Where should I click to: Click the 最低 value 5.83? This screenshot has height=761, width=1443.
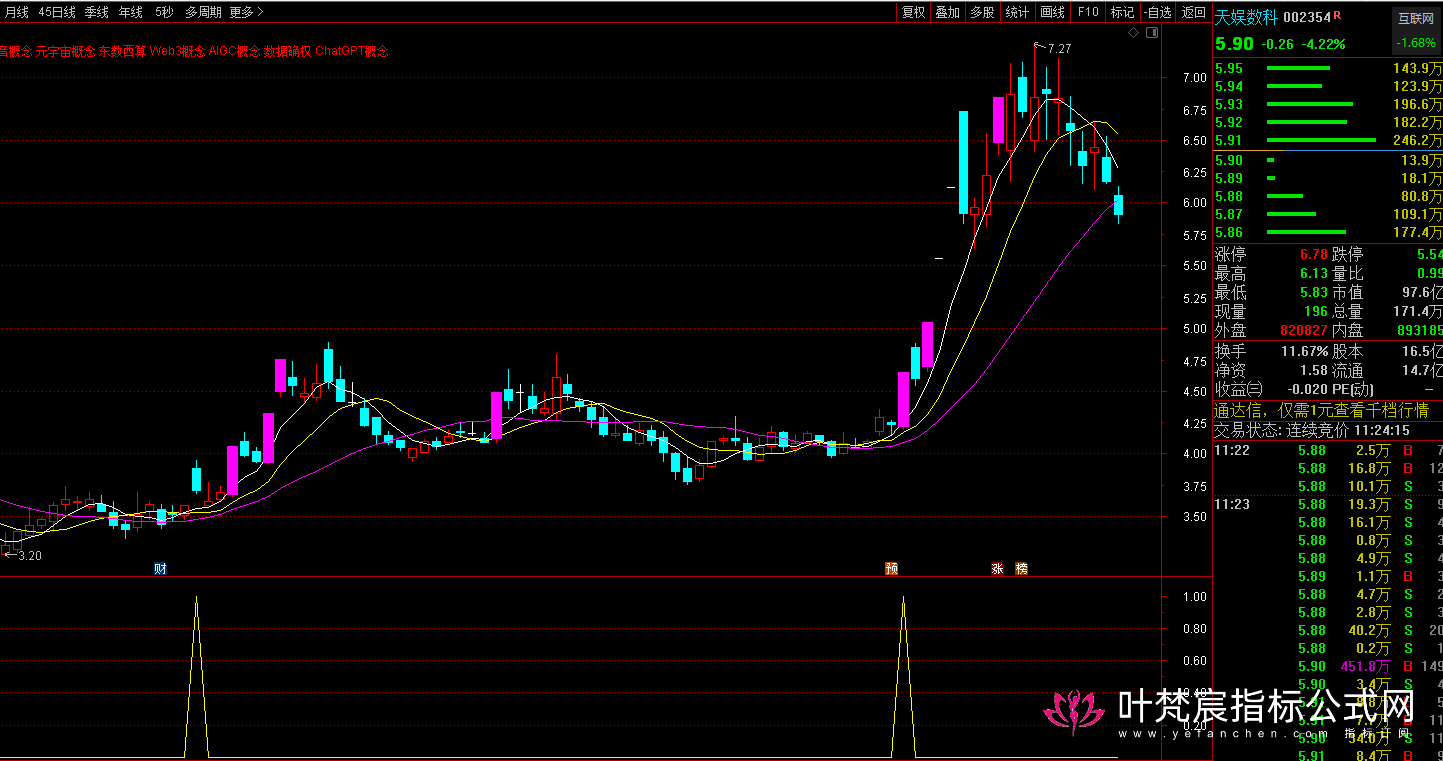1313,292
